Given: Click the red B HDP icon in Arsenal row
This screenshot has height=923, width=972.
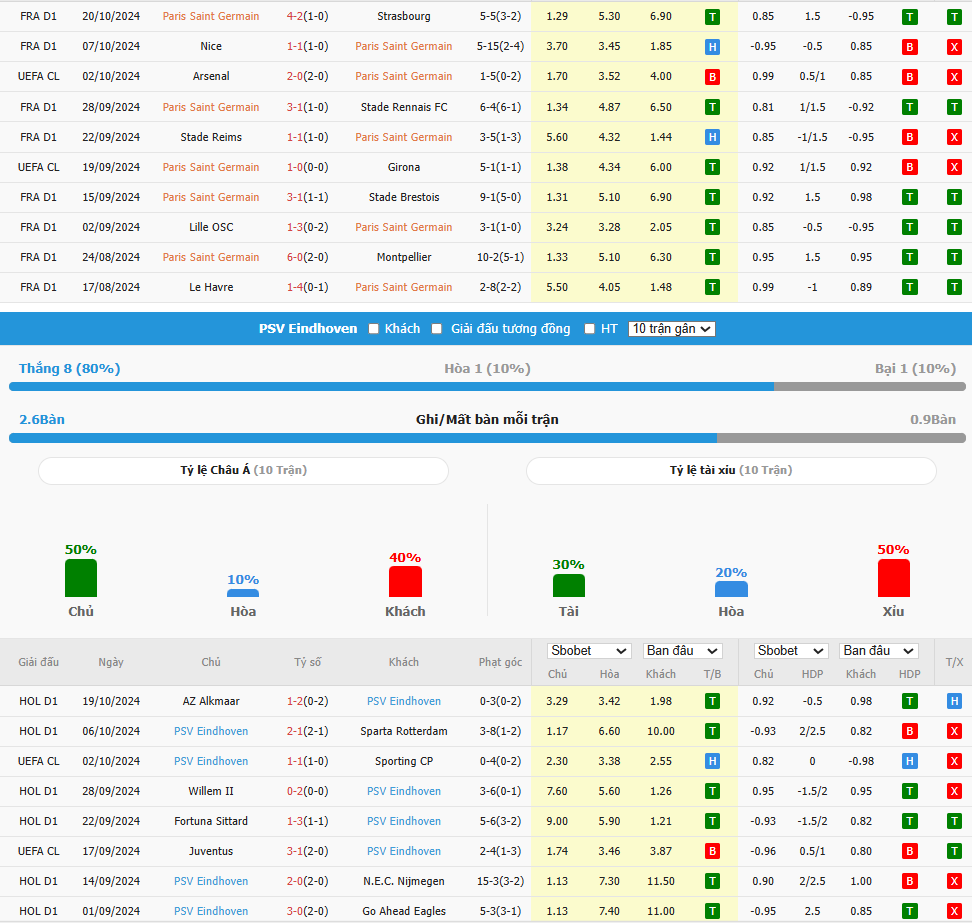Looking at the screenshot, I should (x=909, y=77).
